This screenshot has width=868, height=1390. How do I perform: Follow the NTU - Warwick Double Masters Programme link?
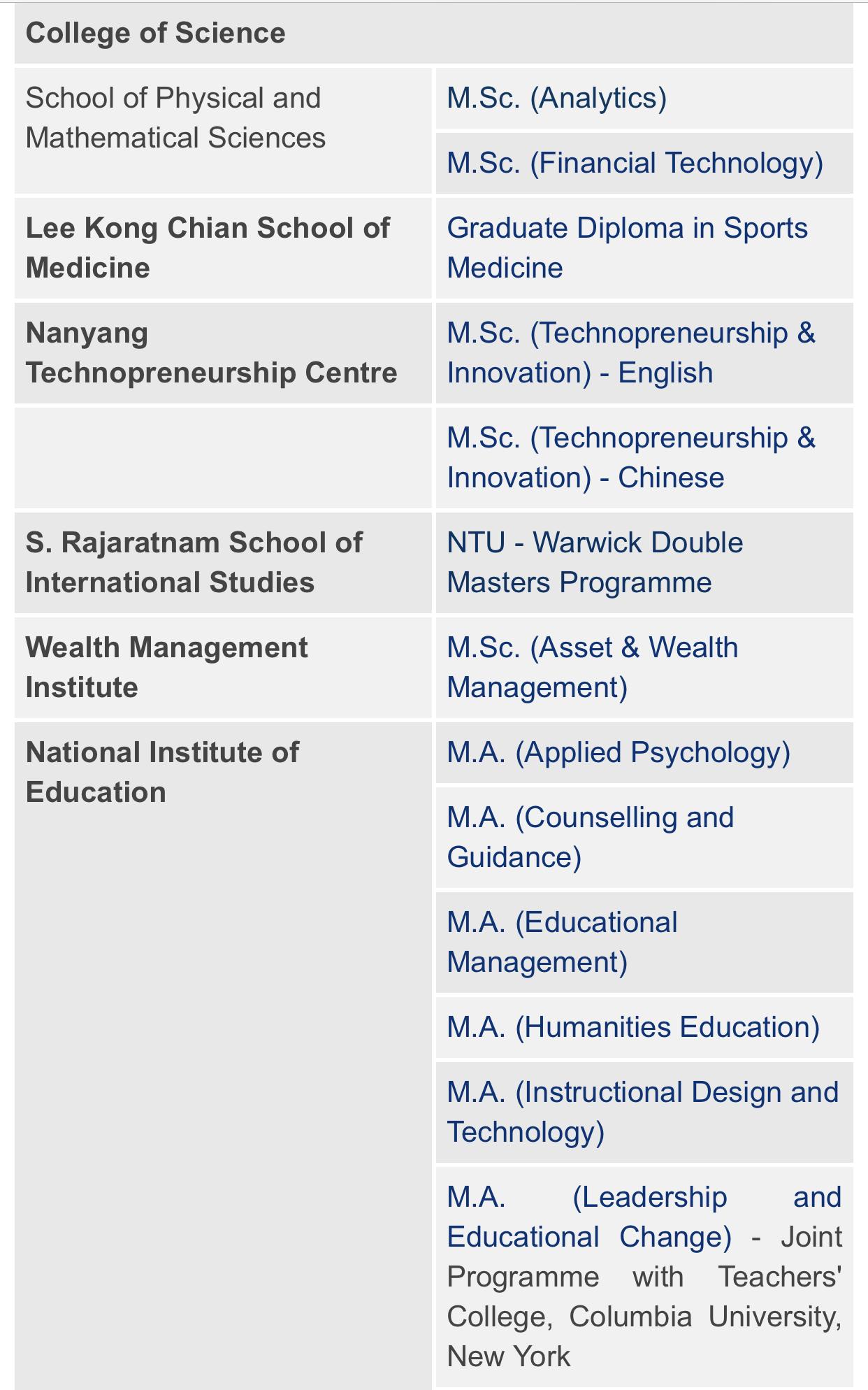594,562
